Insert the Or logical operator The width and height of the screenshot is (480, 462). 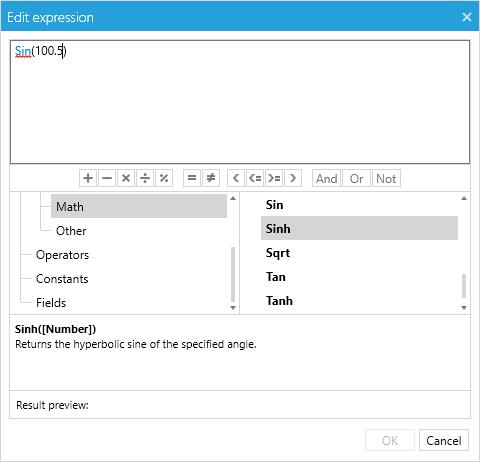[x=356, y=178]
